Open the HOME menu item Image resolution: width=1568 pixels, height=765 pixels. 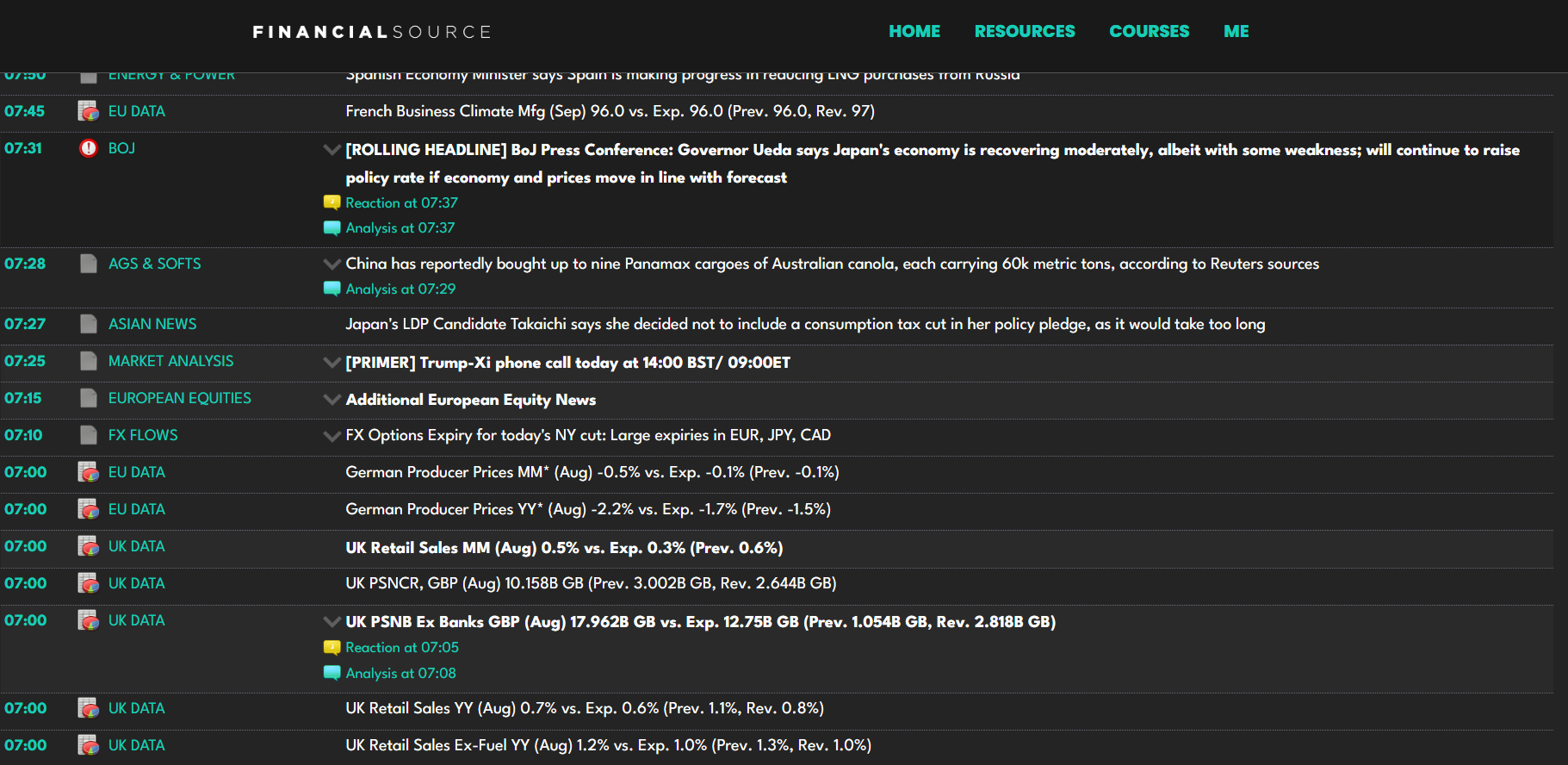tap(914, 31)
